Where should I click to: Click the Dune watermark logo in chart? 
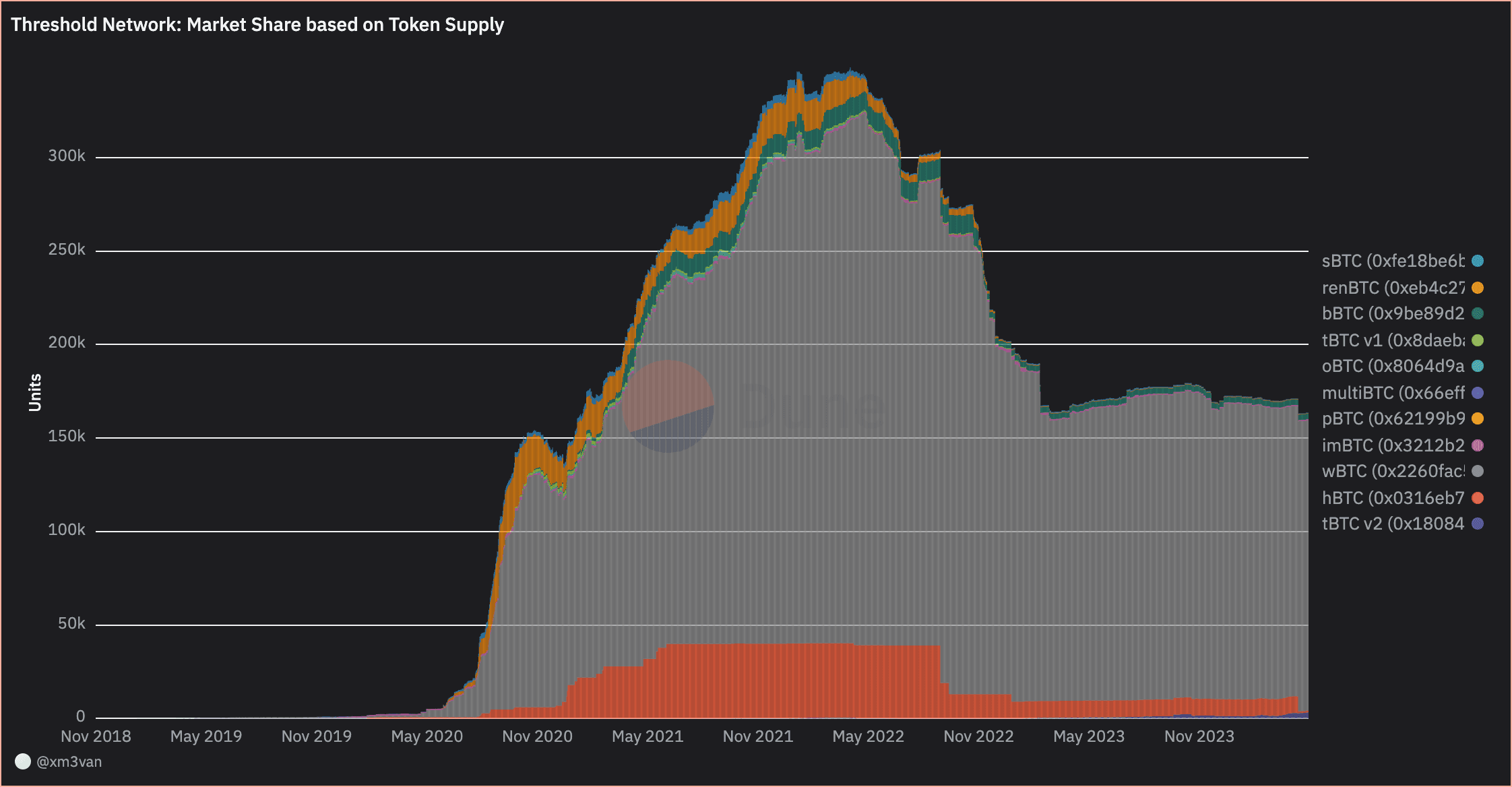(x=668, y=406)
